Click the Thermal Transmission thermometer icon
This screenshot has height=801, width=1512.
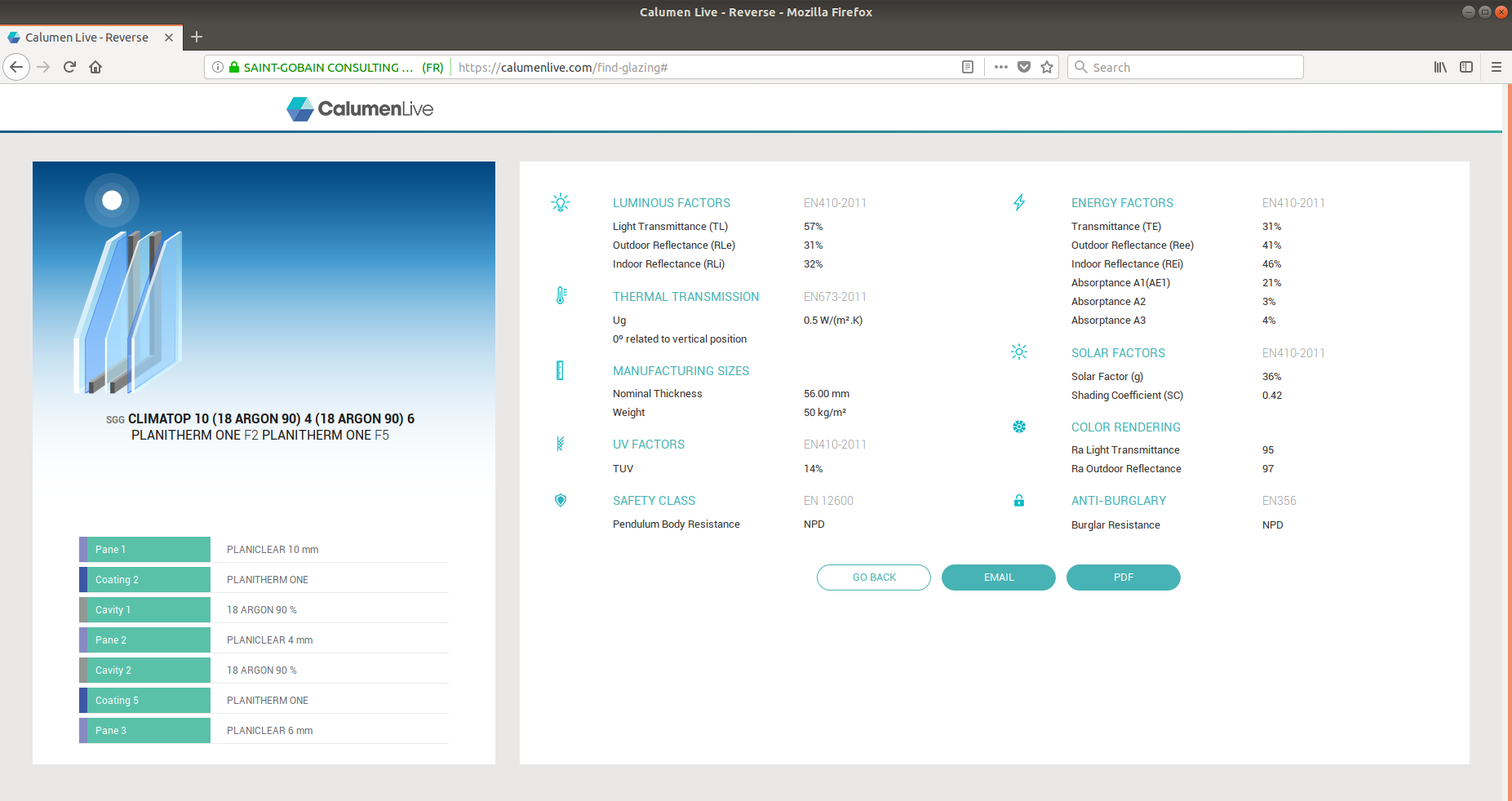[561, 296]
